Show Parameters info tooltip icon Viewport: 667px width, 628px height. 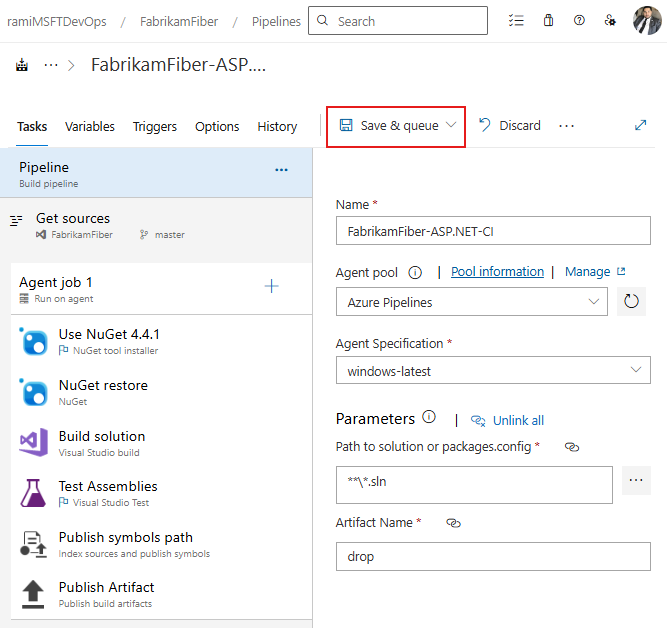pos(429,417)
